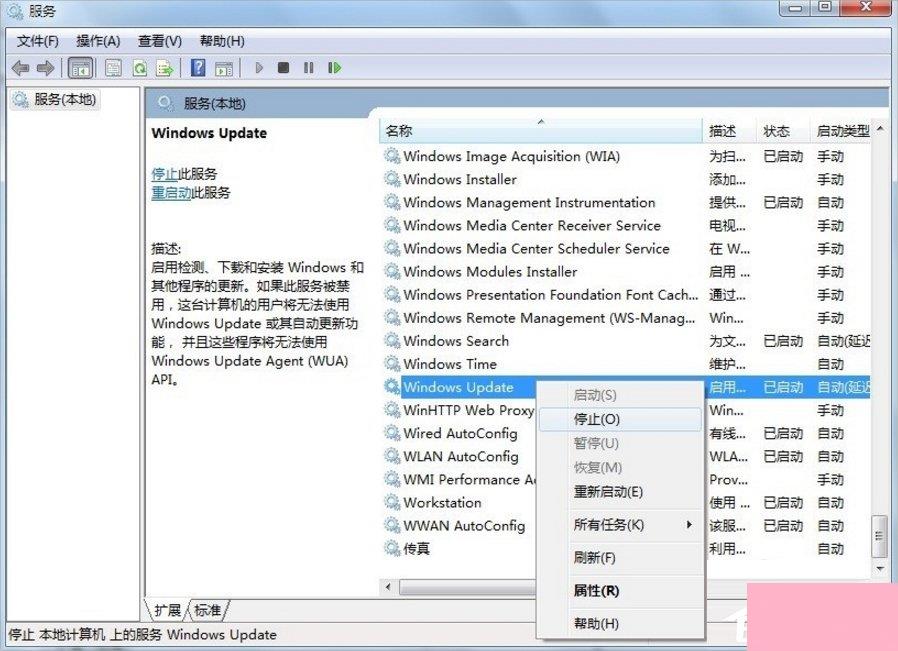Select Windows Management Instrumentation row
Viewport: 898px width, 651px height.
click(x=627, y=202)
